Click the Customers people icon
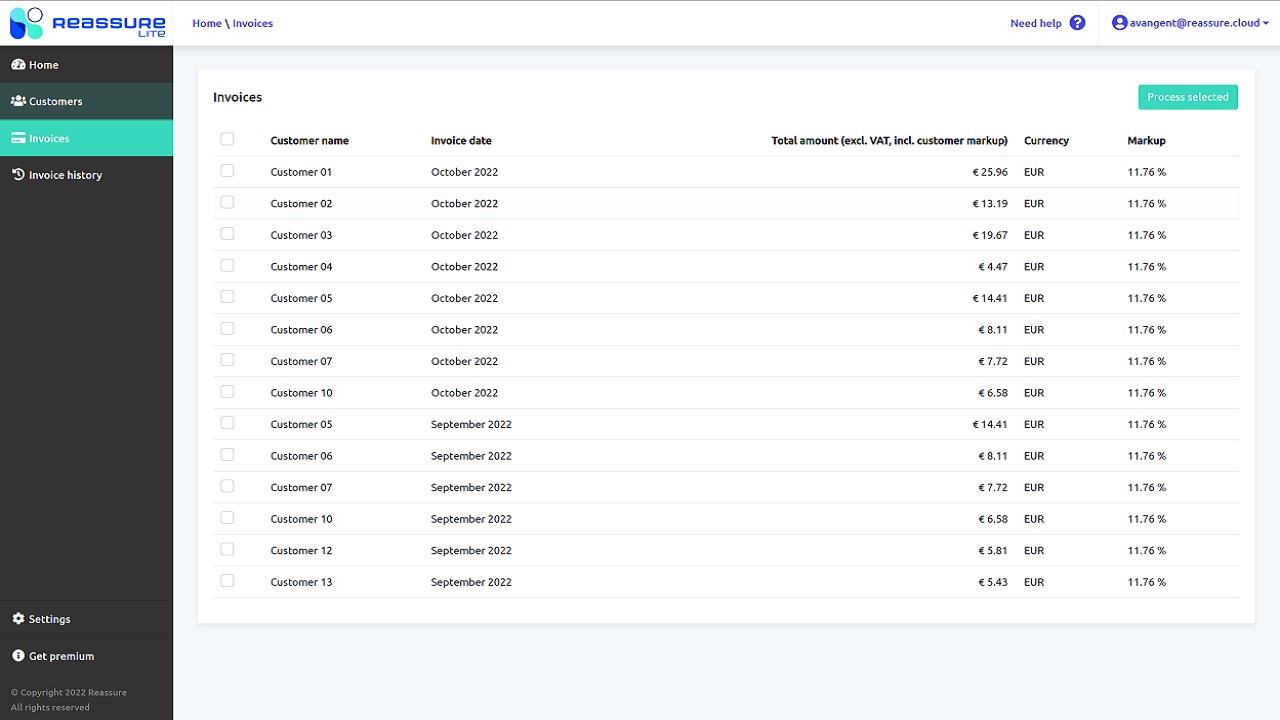Image resolution: width=1280 pixels, height=720 pixels. pos(18,101)
